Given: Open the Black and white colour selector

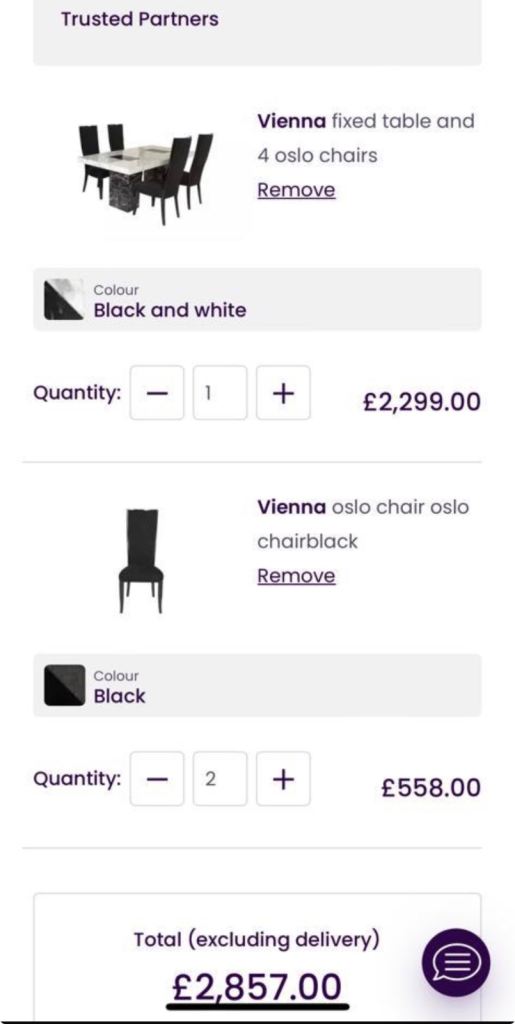Looking at the screenshot, I should click(257, 299).
